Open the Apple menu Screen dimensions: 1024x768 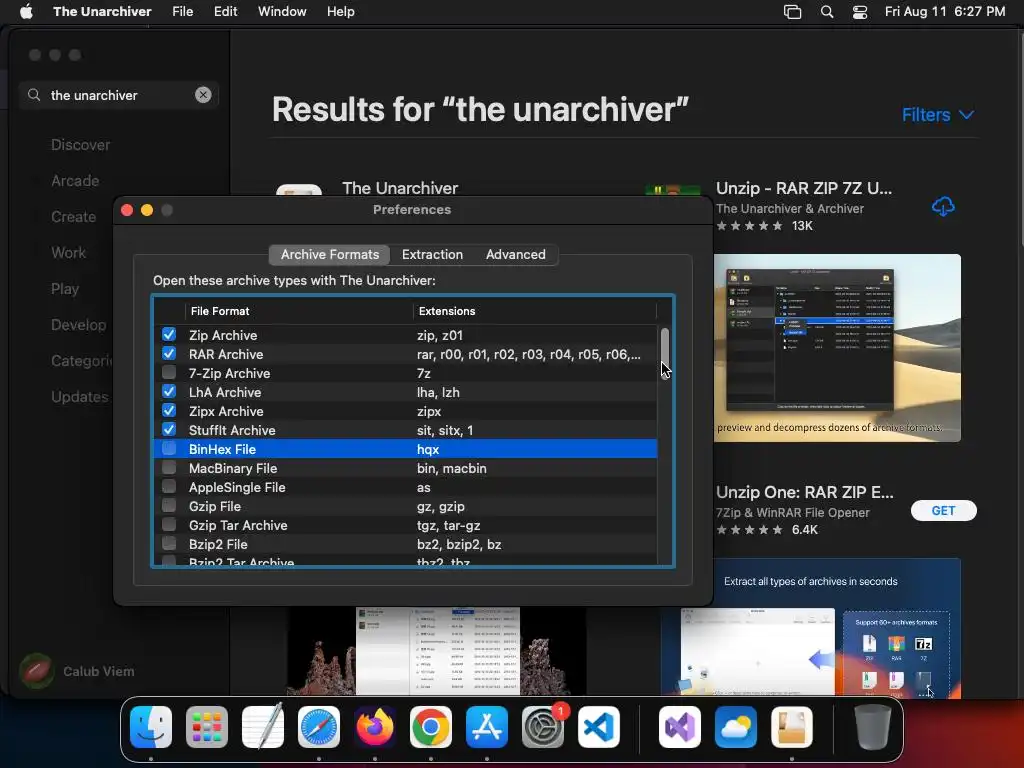(26, 11)
